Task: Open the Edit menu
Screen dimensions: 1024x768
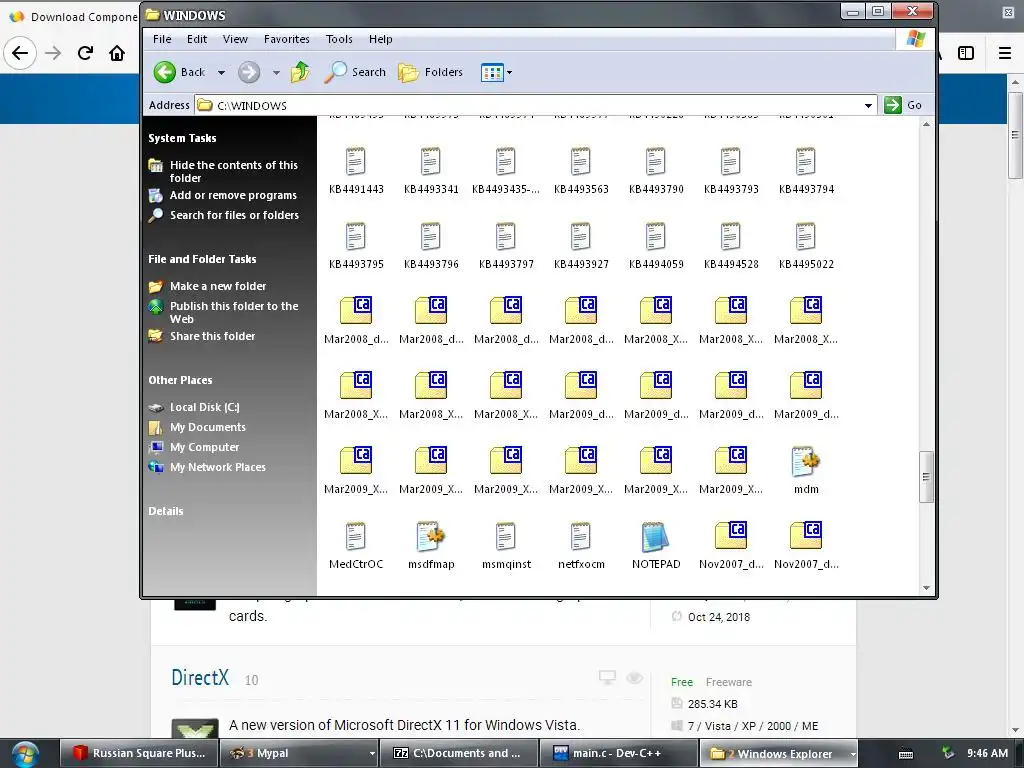Action: point(197,39)
